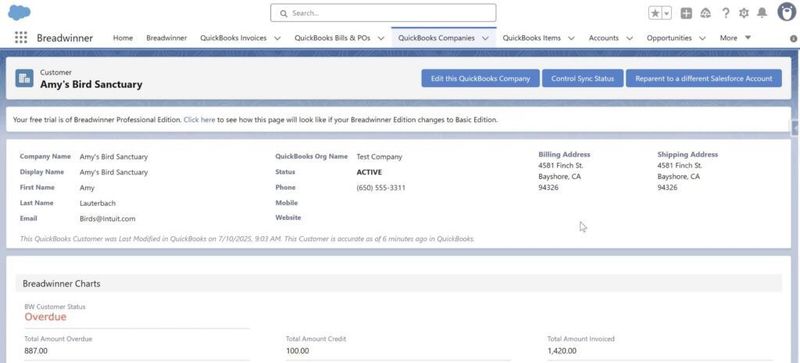Open the Accounts tab
This screenshot has height=363, width=800.
tap(604, 38)
